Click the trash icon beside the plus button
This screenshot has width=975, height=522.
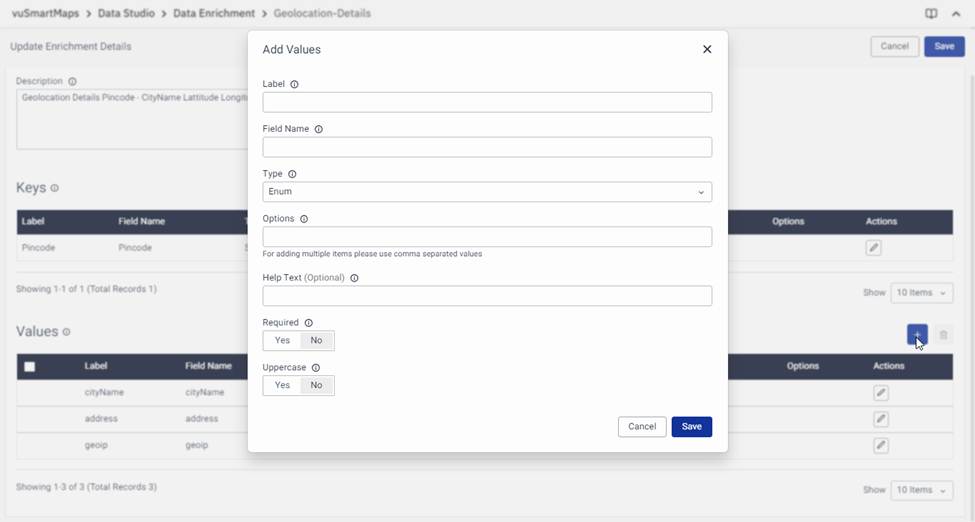click(x=943, y=335)
